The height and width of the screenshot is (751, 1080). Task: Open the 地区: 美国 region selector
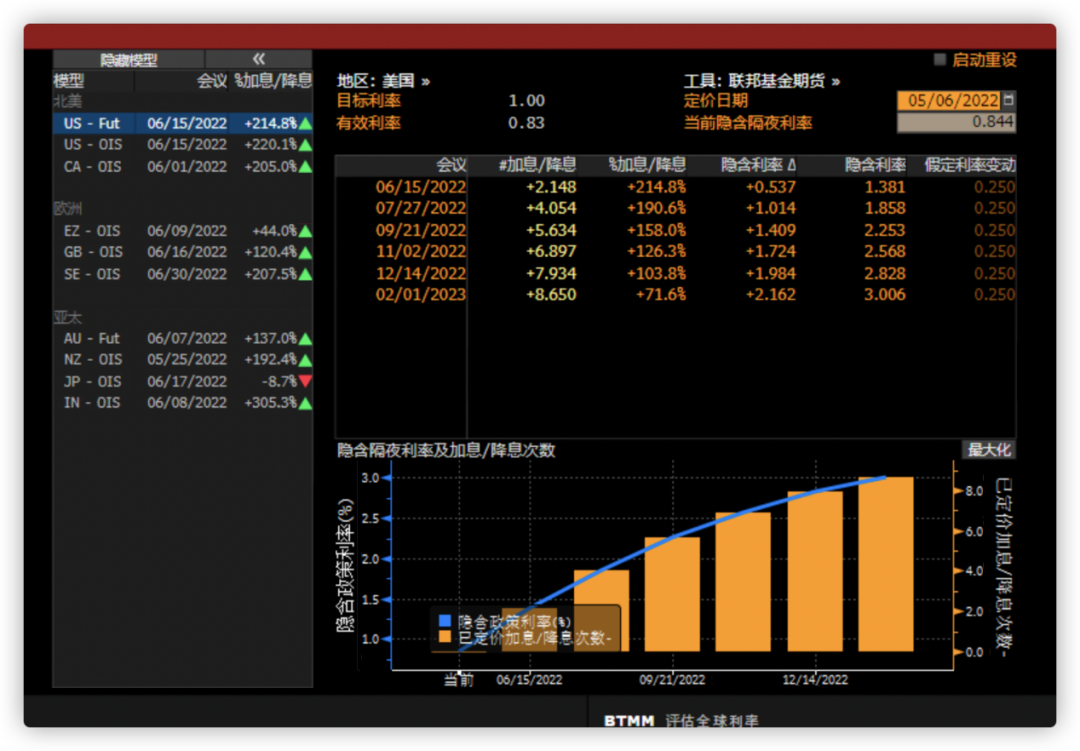point(383,81)
